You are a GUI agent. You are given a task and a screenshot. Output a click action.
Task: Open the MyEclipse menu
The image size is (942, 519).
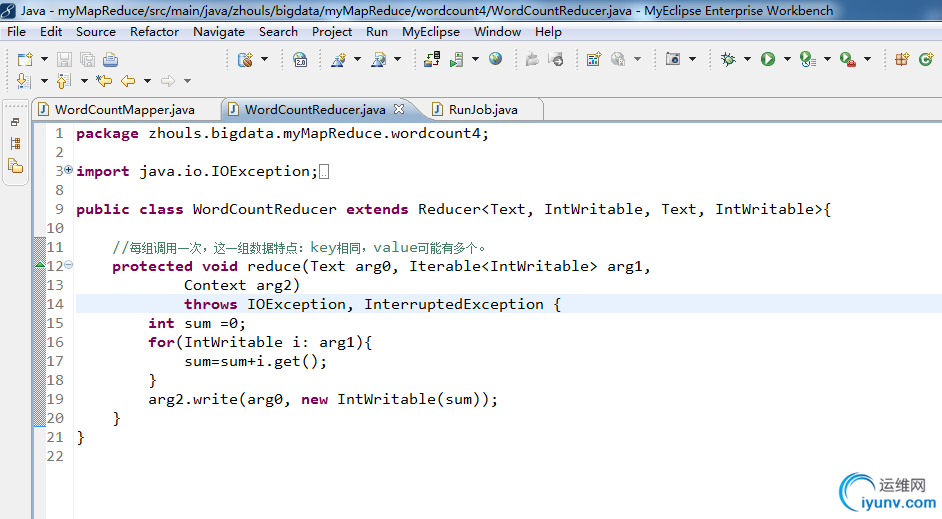431,32
